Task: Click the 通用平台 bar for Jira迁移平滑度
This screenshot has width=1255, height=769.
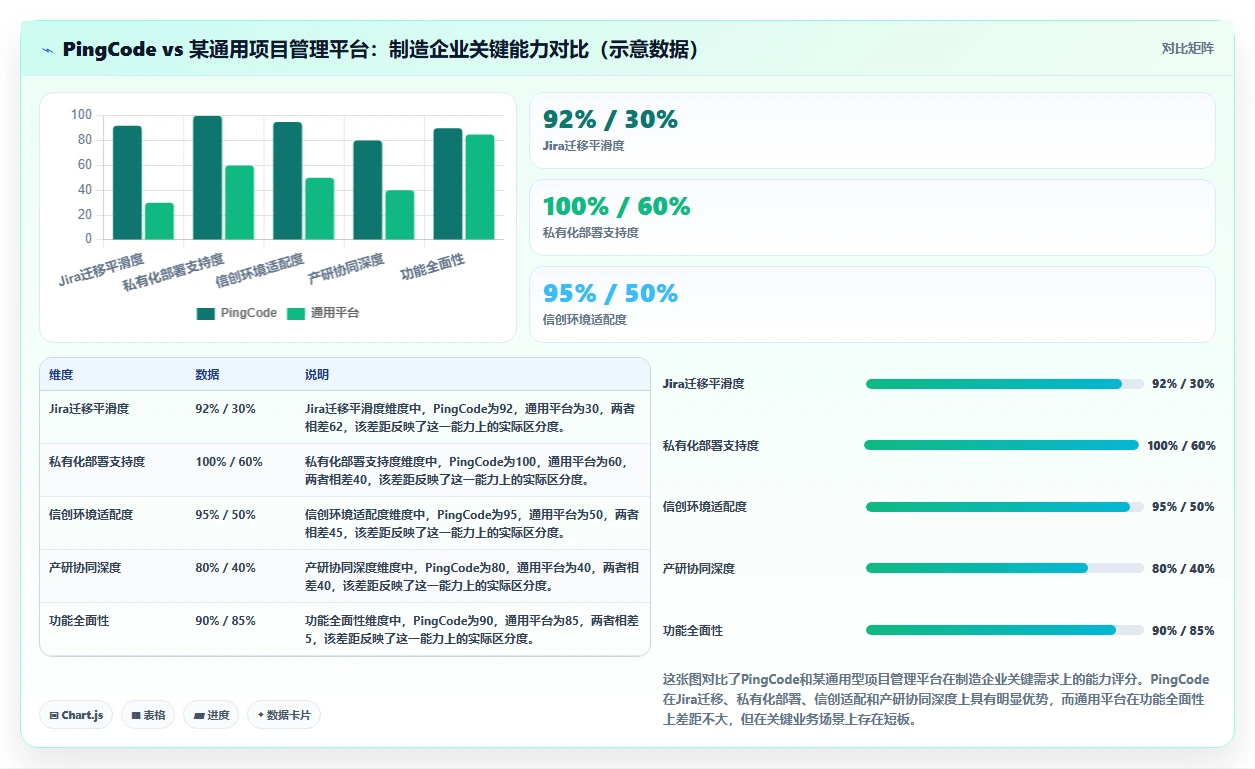Action: click(x=159, y=221)
